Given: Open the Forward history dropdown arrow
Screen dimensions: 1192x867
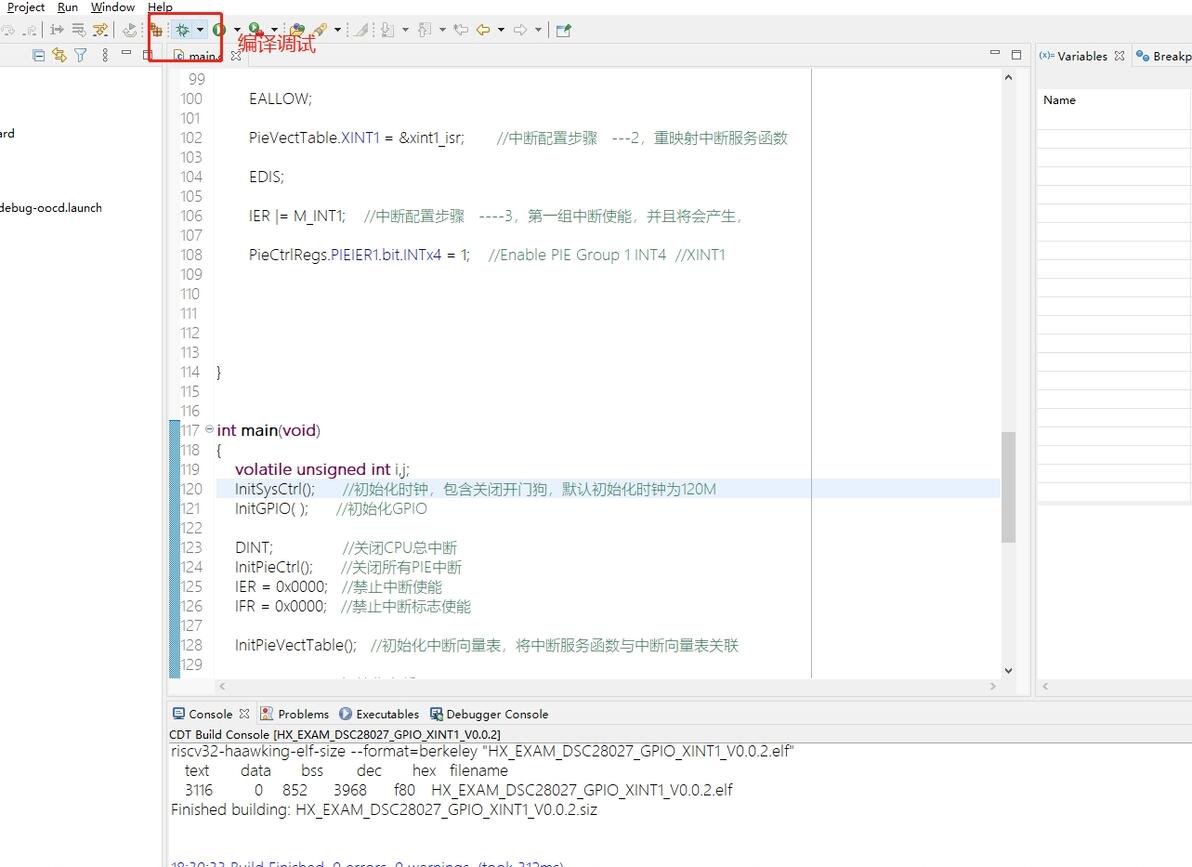Looking at the screenshot, I should pos(538,30).
